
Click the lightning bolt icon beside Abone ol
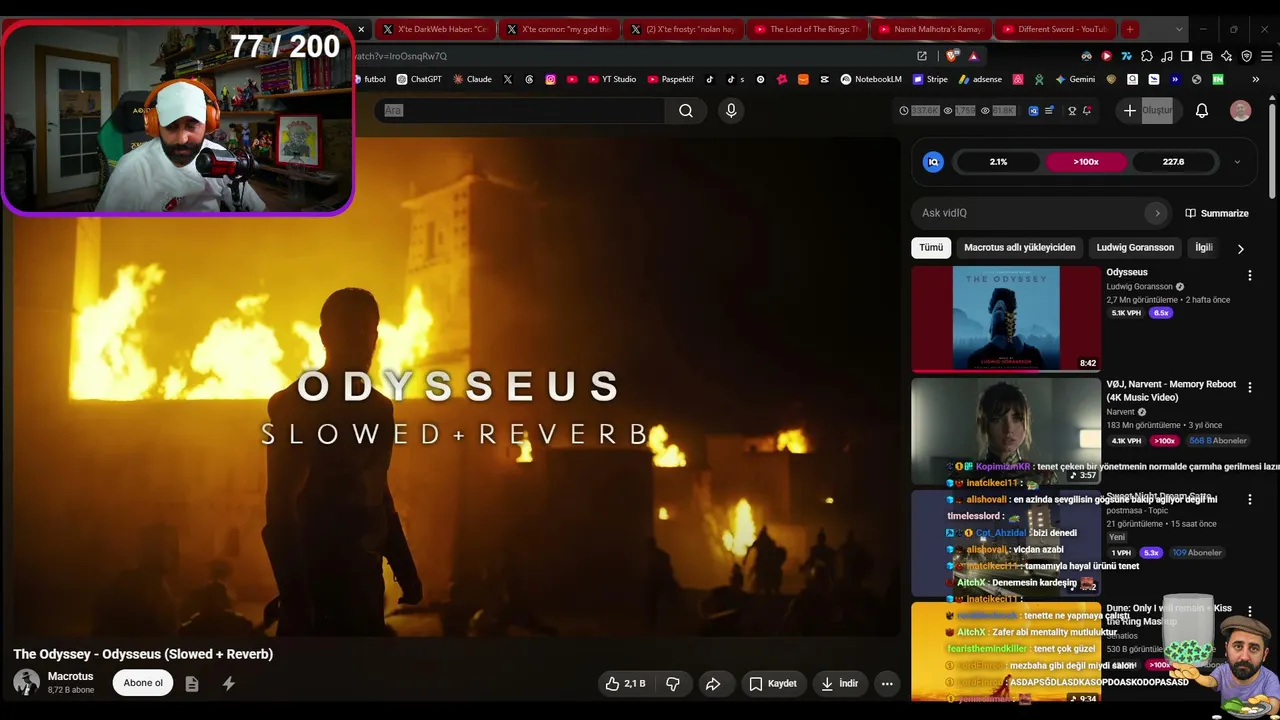point(228,684)
